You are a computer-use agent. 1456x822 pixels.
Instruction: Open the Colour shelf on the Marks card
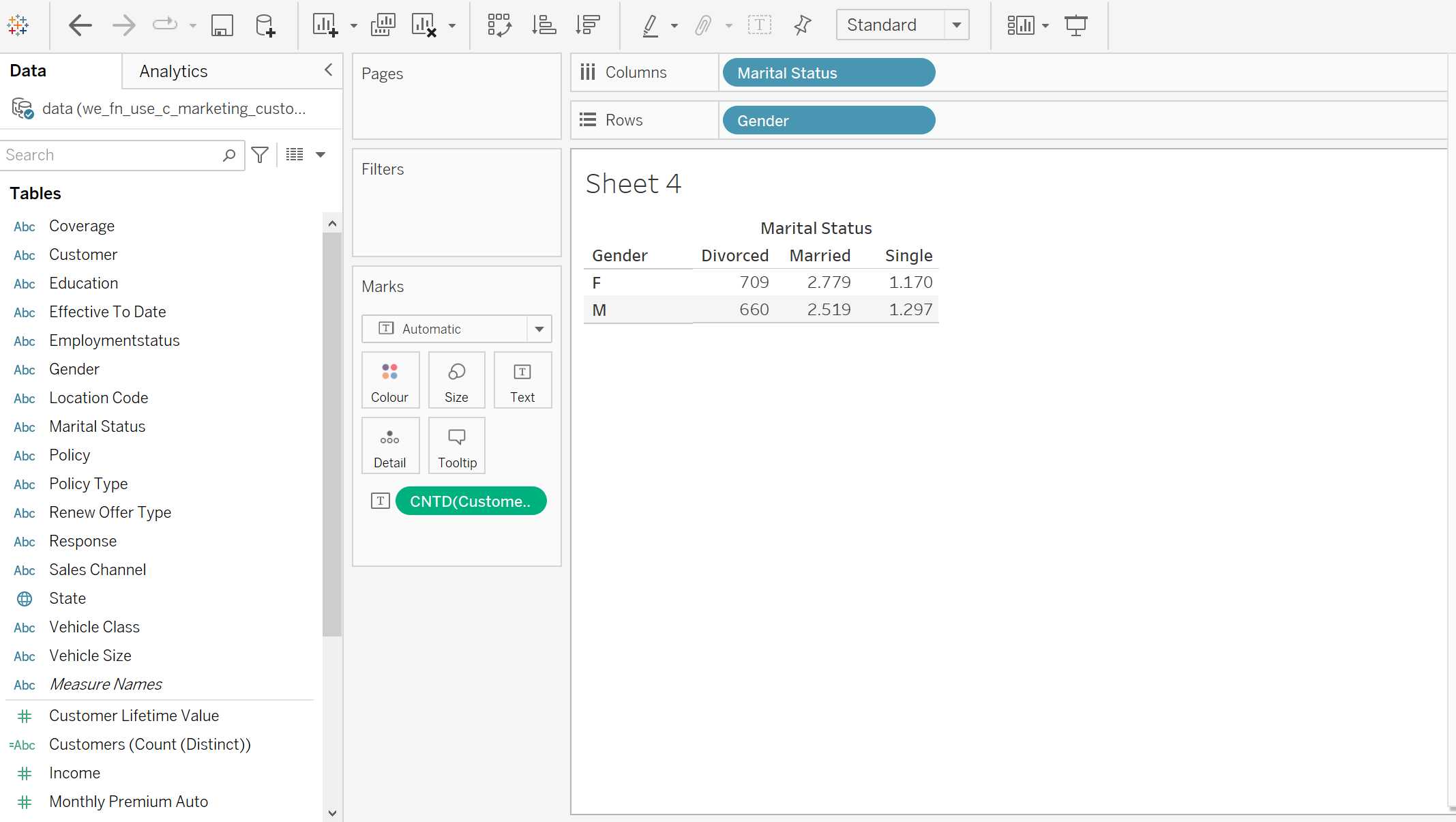click(390, 380)
